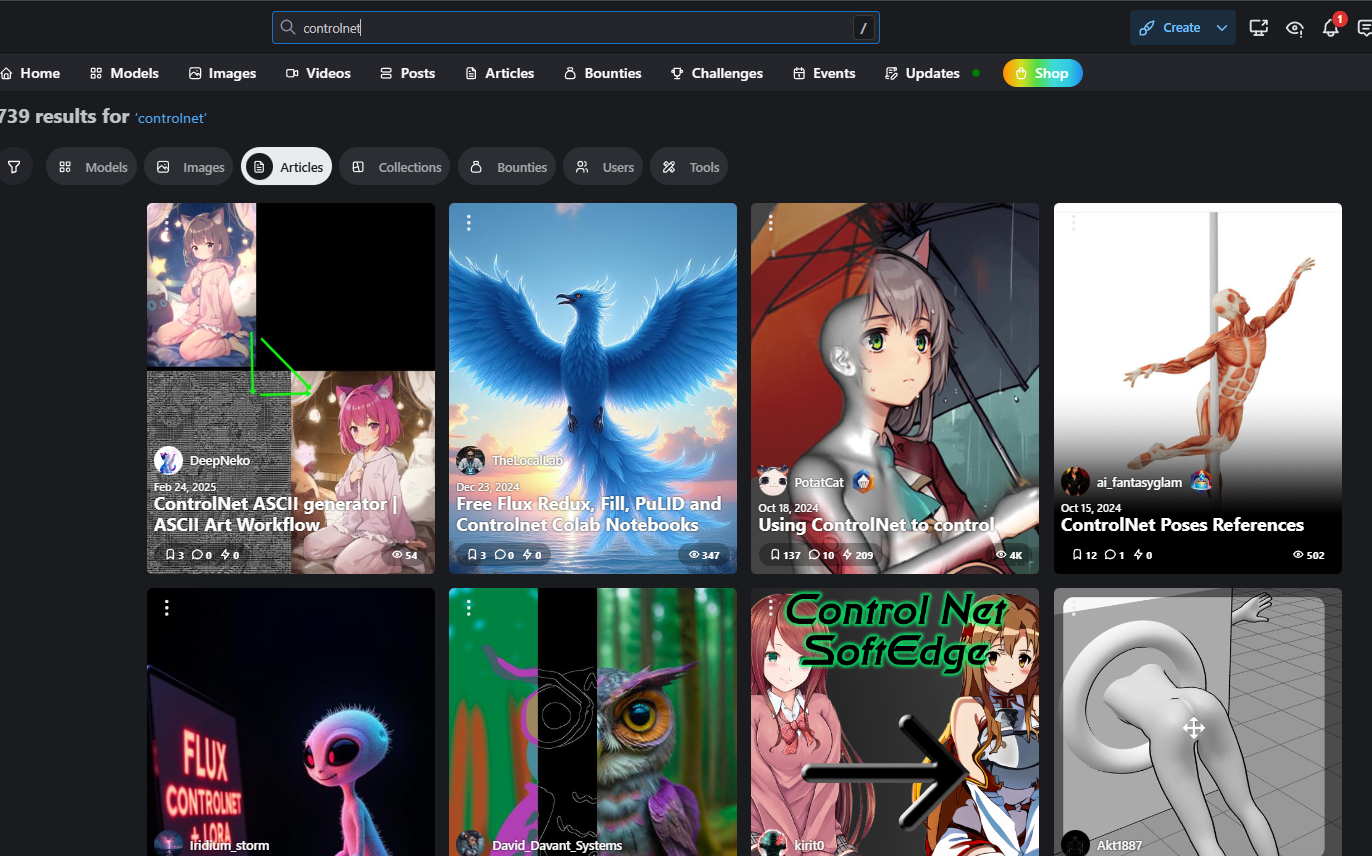Click DeepNeko's avatar icon
The height and width of the screenshot is (856, 1372).
pos(168,461)
